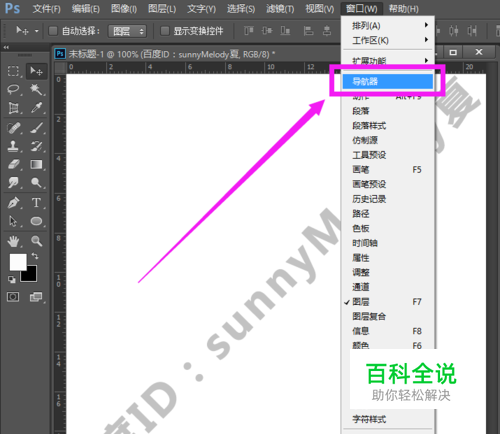Select the Lasso tool

[13, 89]
